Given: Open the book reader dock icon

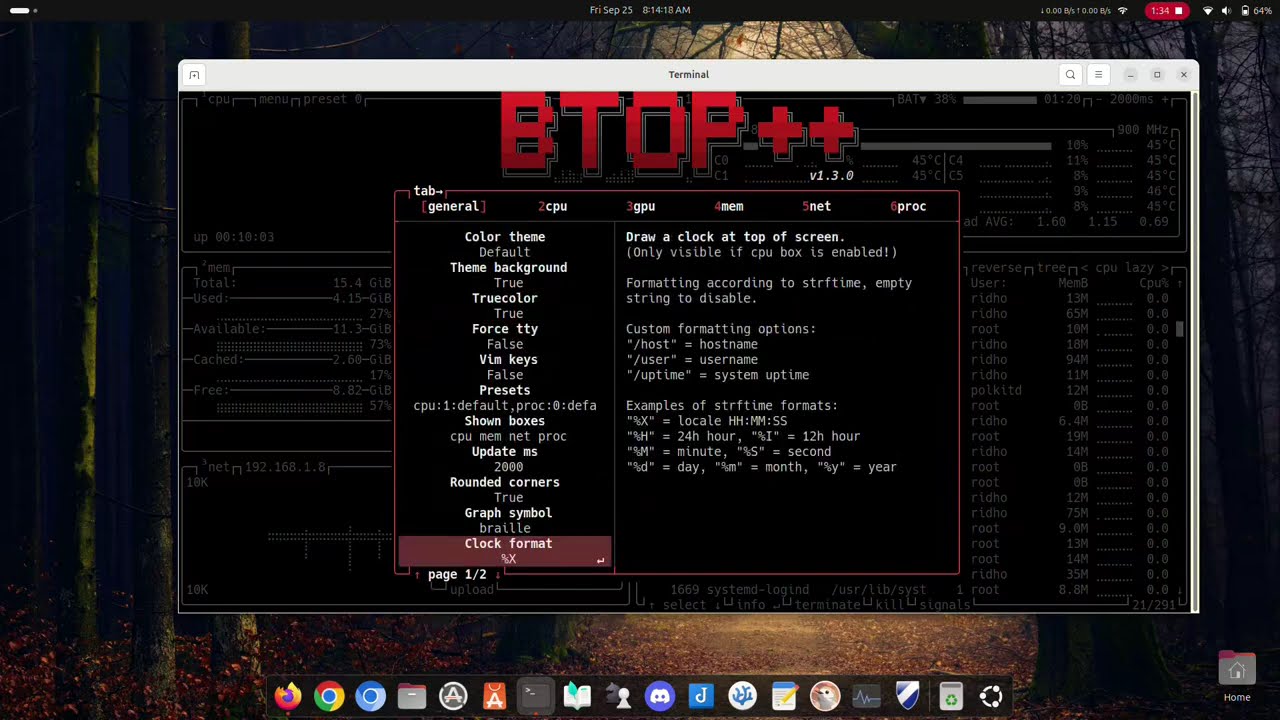Looking at the screenshot, I should point(577,696).
